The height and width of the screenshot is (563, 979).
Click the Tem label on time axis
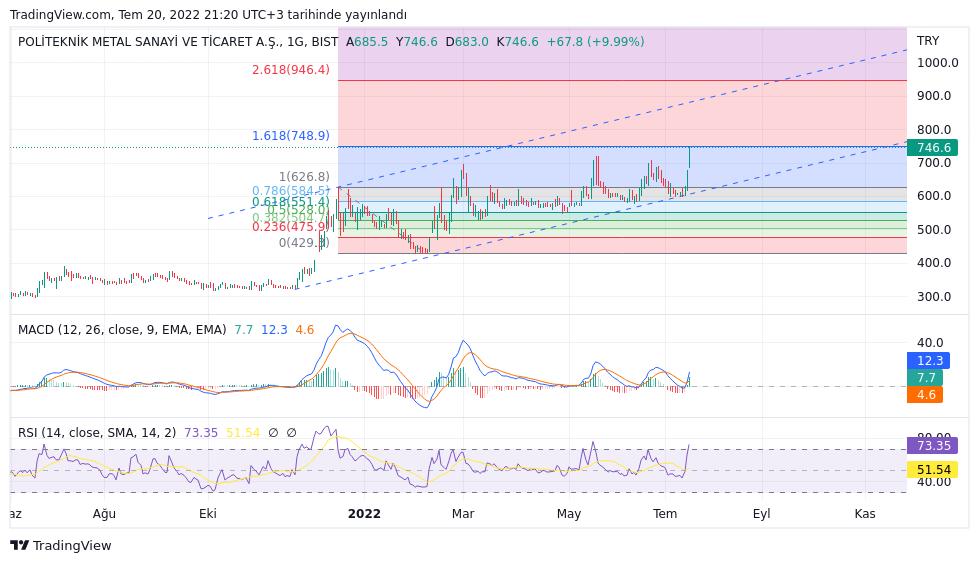coord(665,514)
